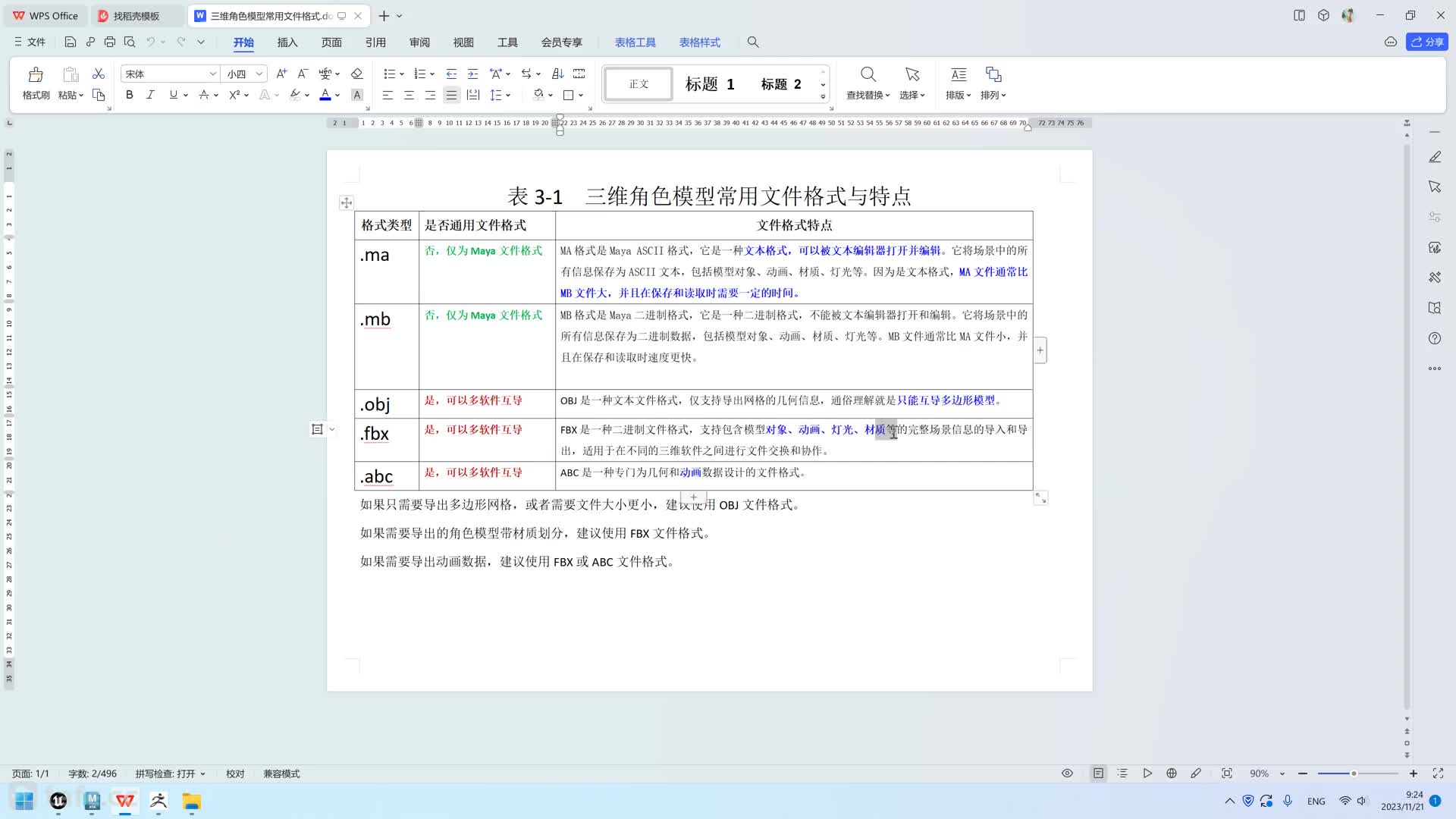Click the table move handle icon
The image size is (1456, 819).
(x=346, y=202)
